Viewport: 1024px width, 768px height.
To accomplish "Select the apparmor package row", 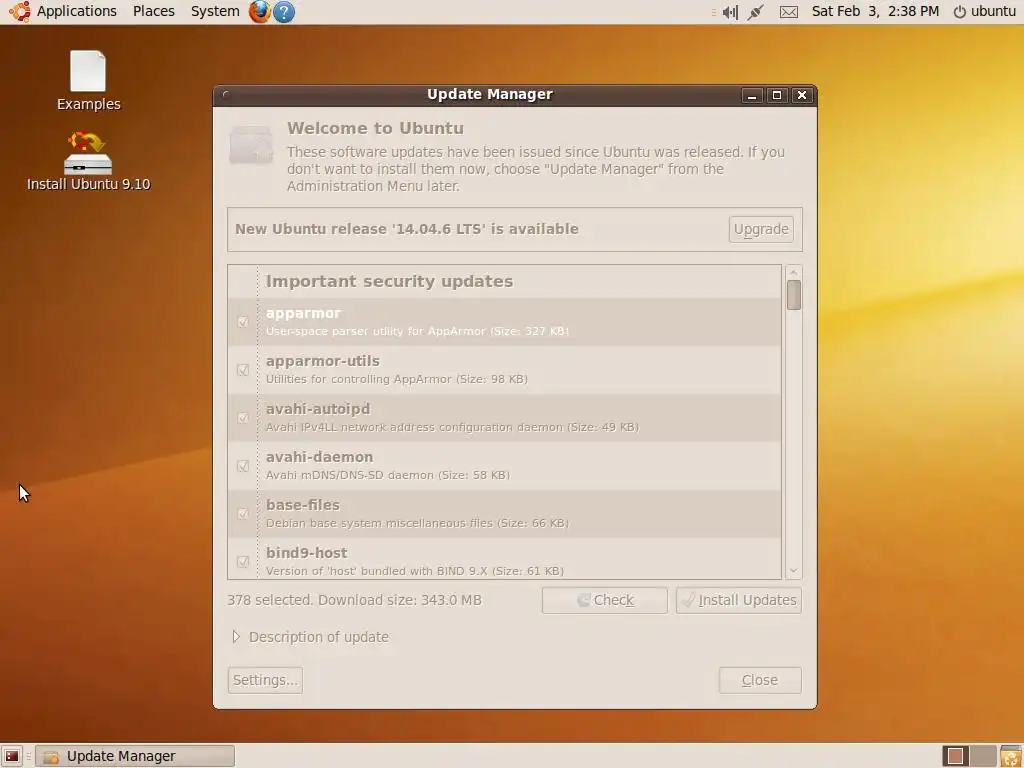I will click(504, 322).
